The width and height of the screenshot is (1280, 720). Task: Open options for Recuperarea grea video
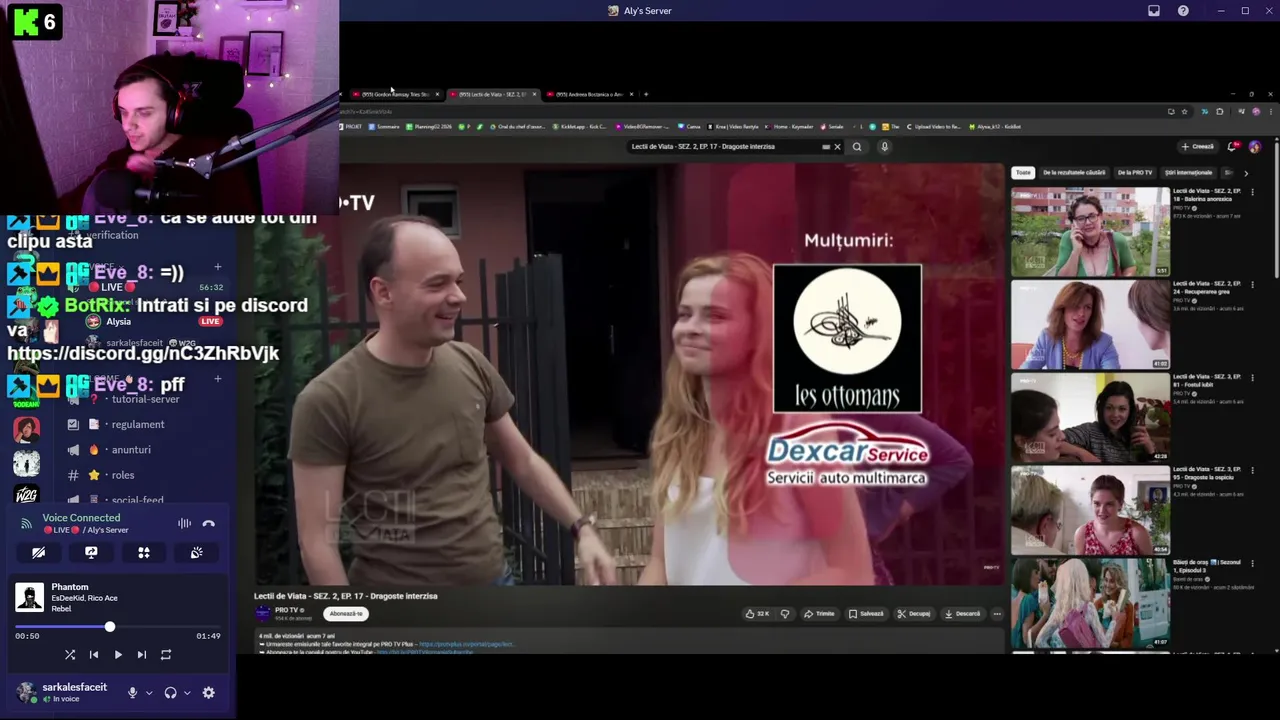(x=1253, y=285)
